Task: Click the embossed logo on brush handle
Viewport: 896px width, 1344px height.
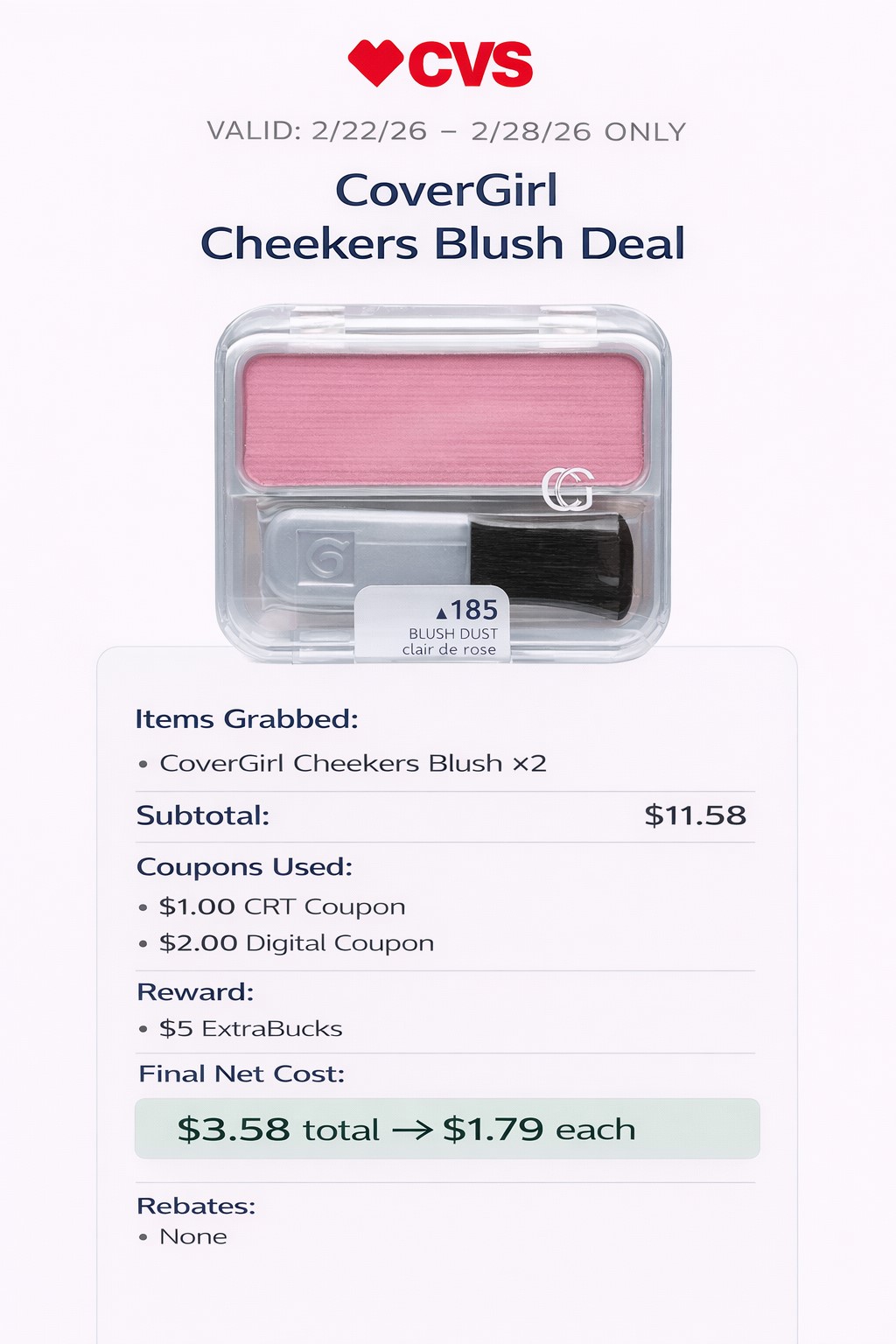Action: [325, 555]
